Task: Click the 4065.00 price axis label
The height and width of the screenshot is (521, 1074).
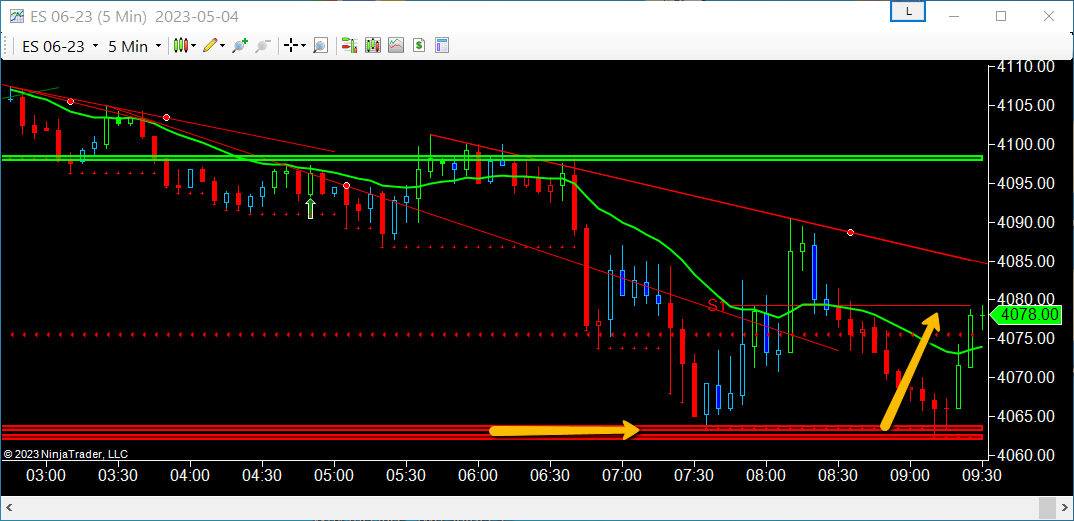Action: pos(1026,416)
